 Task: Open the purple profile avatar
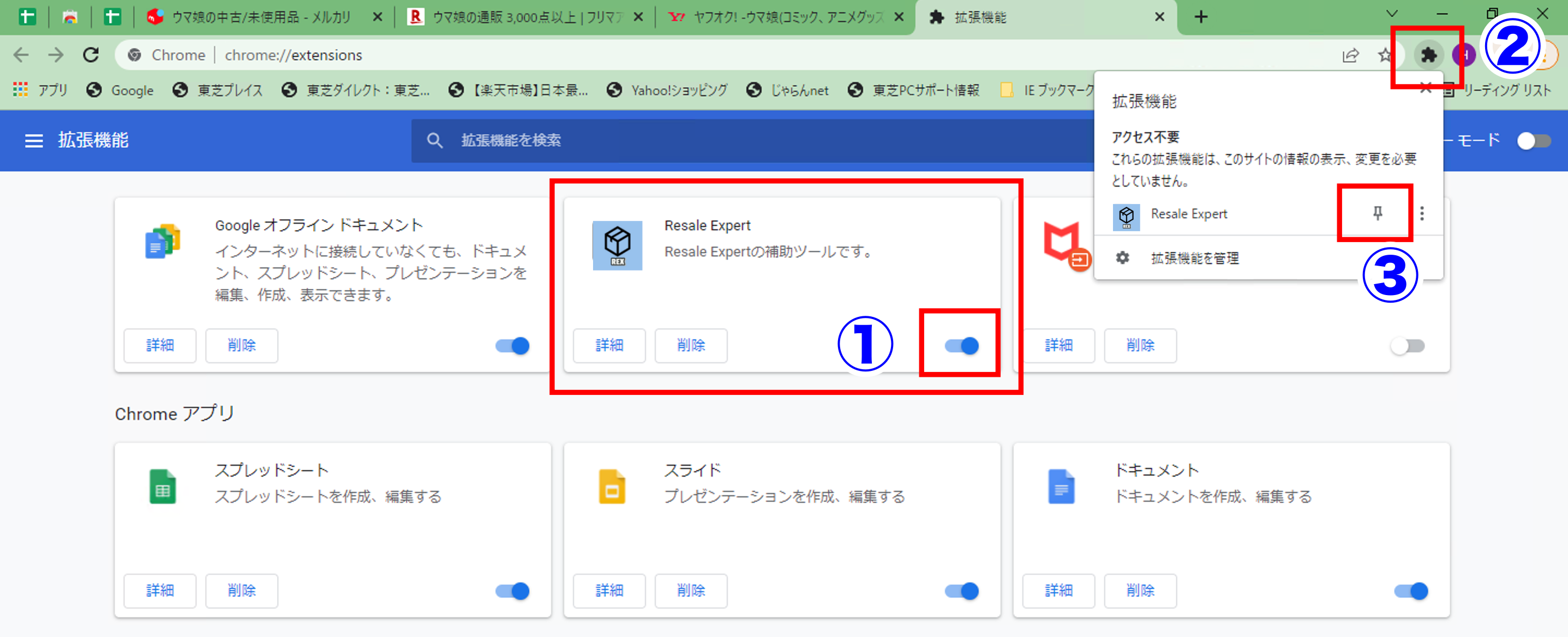(x=1463, y=56)
